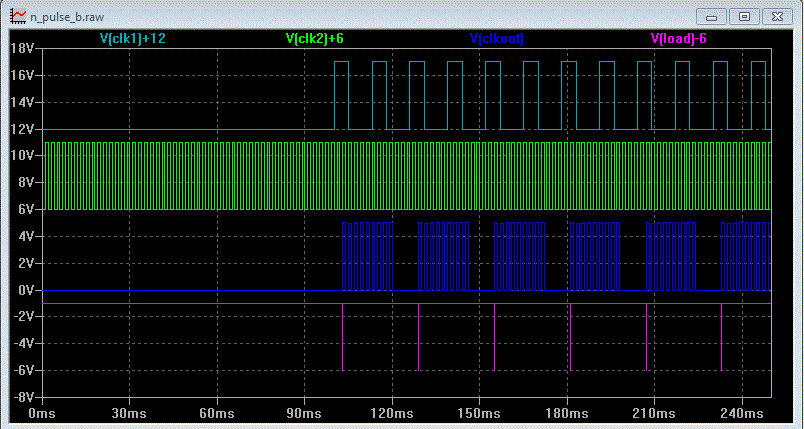Screen dimensions: 804x429
Task: Close the n_pulse_b.raw plot window
Action: pos(777,17)
